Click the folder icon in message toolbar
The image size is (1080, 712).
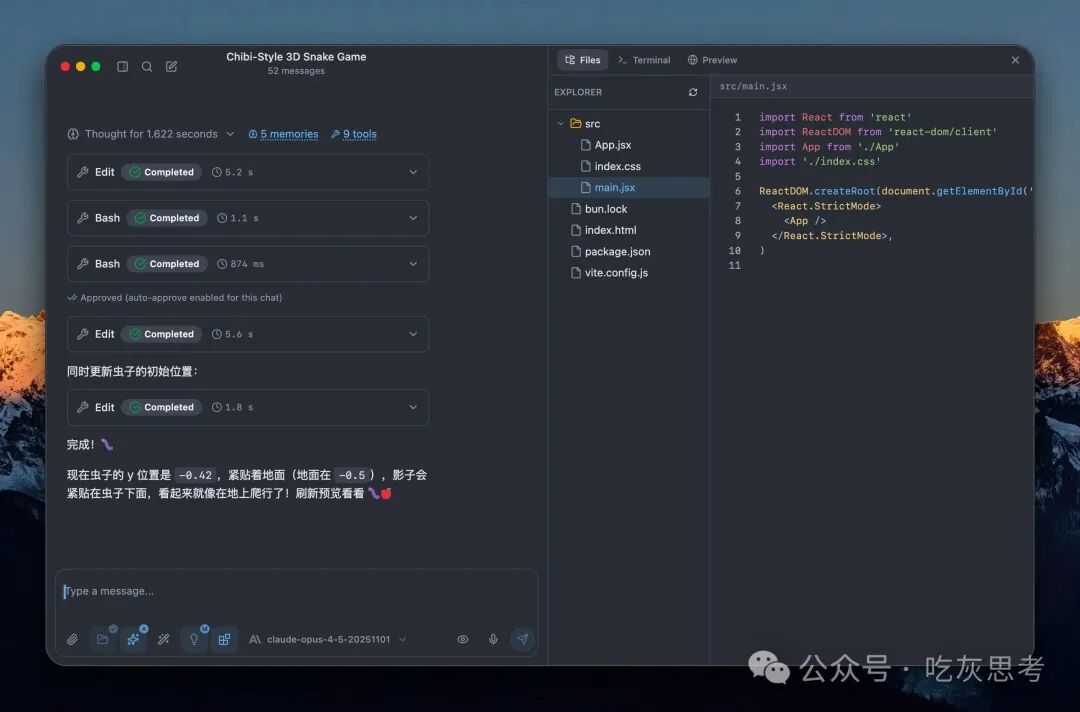pos(103,640)
